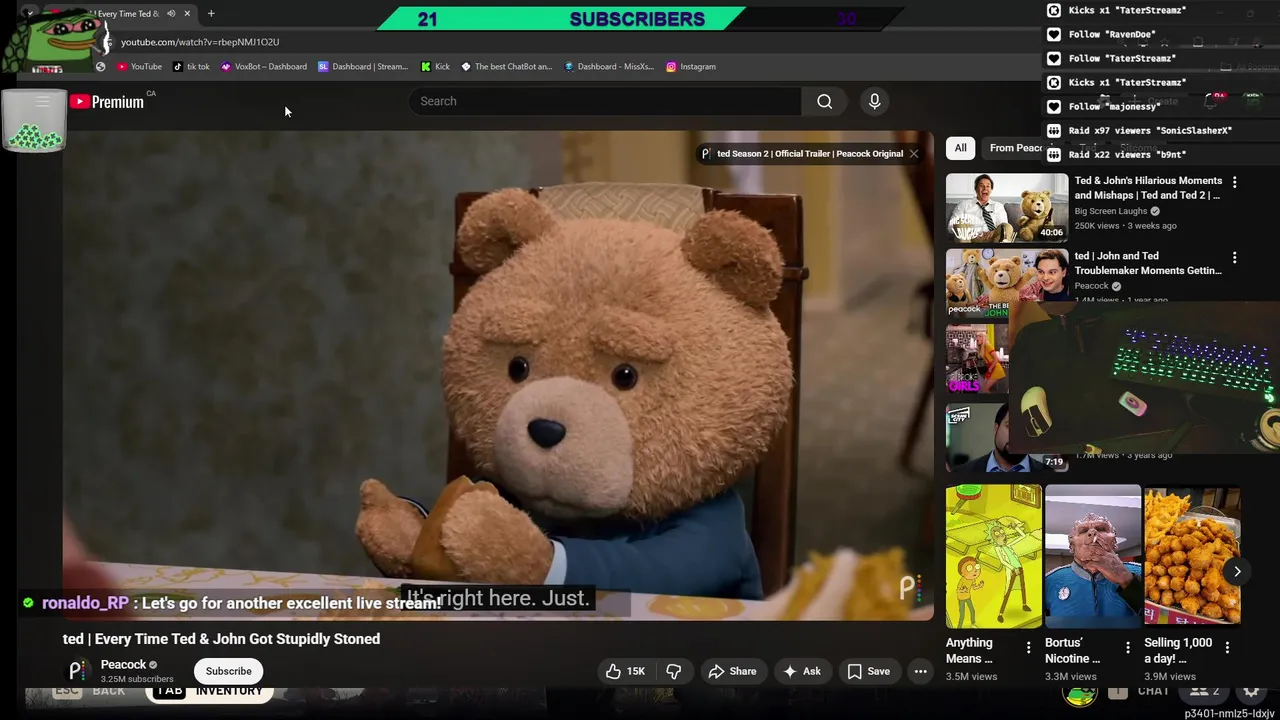Open the Dashboard | Stream... bookmark
Image resolution: width=1280 pixels, height=720 pixels.
[x=363, y=66]
